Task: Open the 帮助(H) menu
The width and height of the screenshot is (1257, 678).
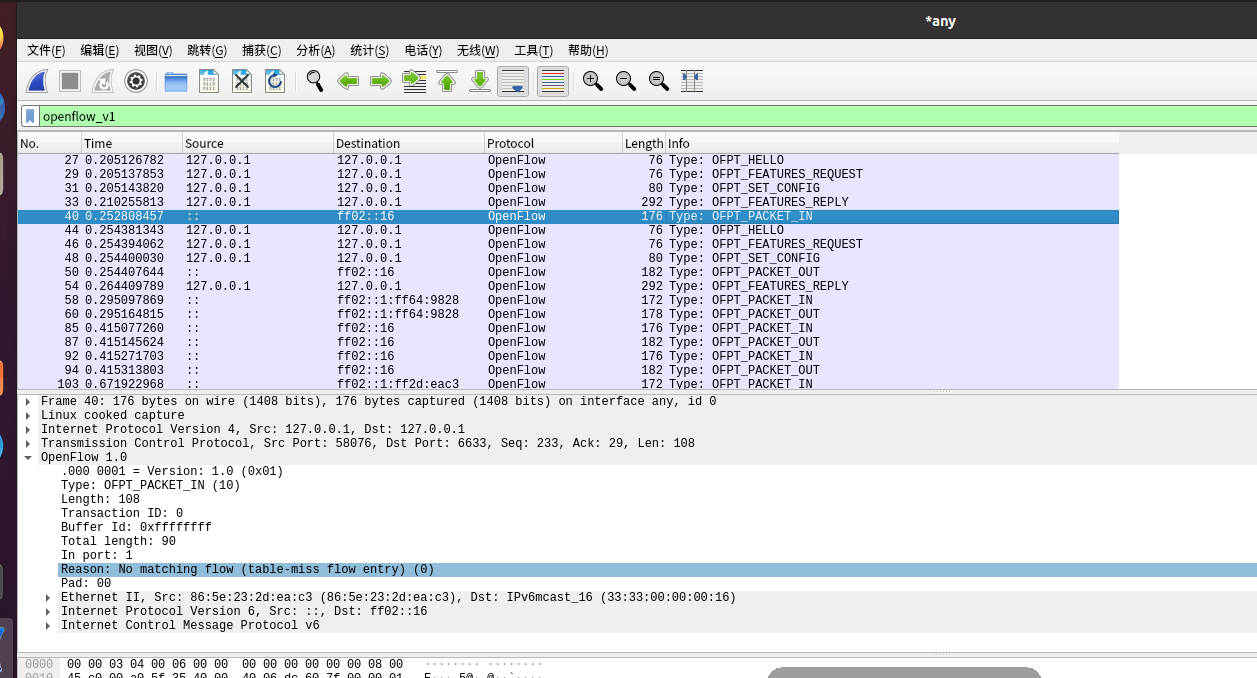Action: tap(587, 51)
